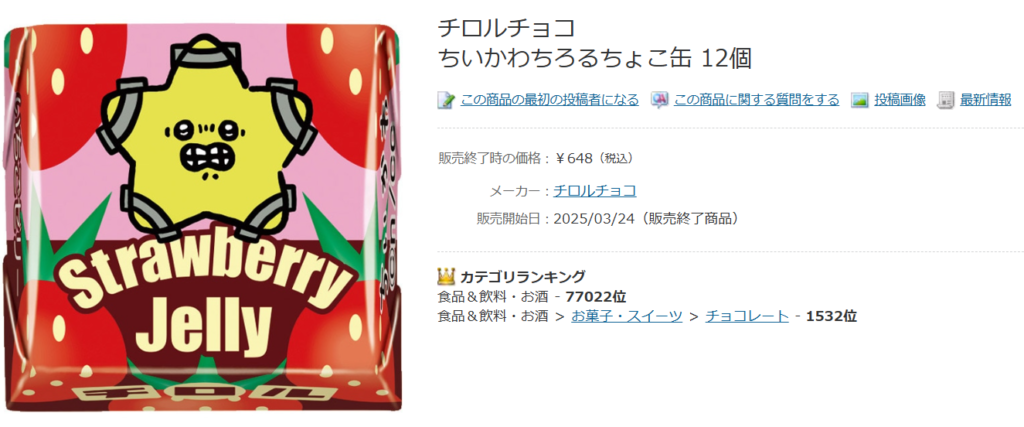Screen dimensions: 1024x427
Task: Click the Q&A speech bubble icon
Action: 660,100
